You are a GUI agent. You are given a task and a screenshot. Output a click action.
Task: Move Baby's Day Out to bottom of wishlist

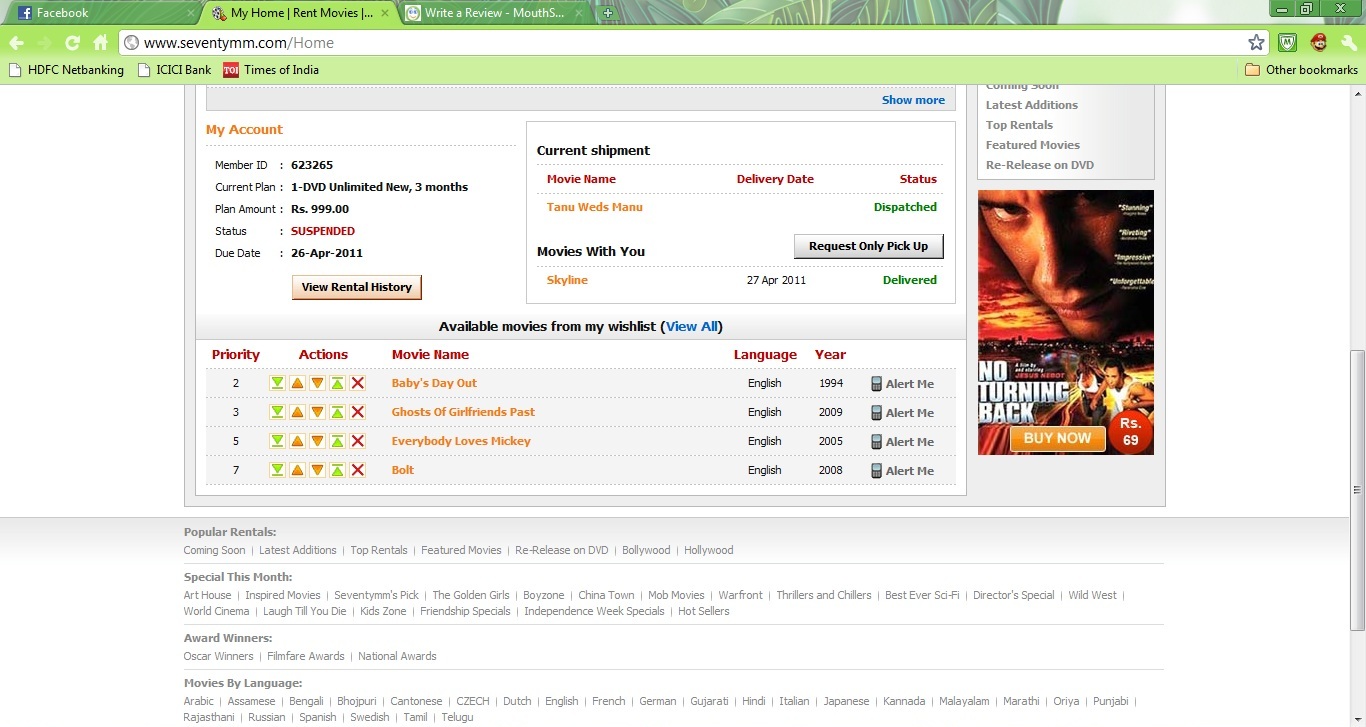277,383
